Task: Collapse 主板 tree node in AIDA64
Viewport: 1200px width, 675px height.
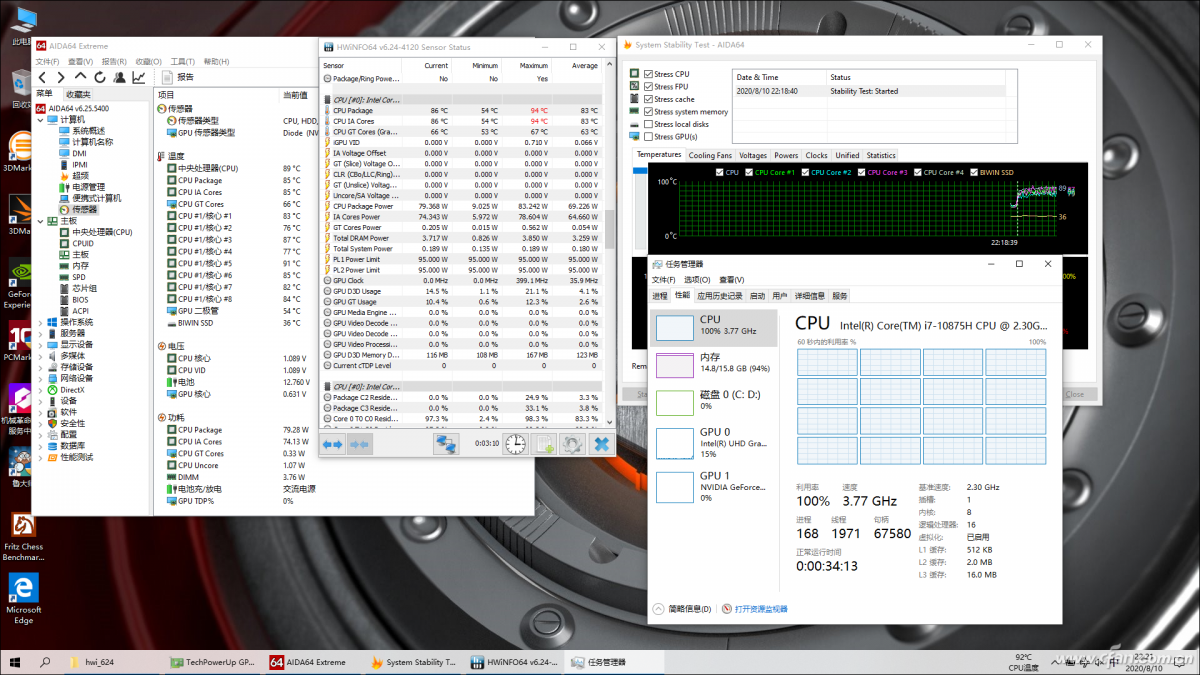Action: coord(41,221)
